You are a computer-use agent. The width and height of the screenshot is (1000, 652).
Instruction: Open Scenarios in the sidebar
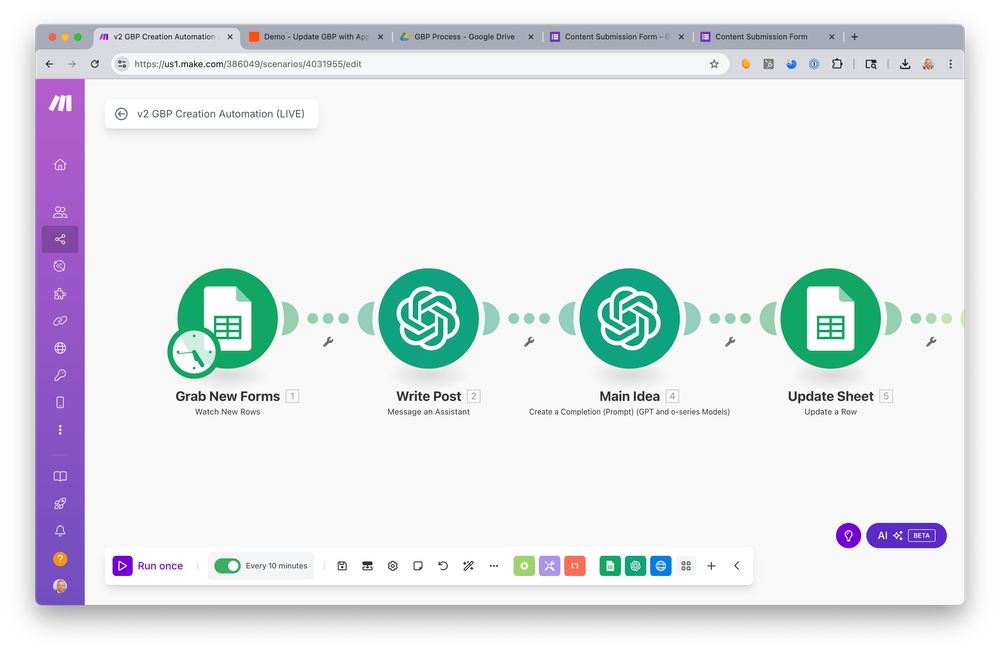click(60, 239)
